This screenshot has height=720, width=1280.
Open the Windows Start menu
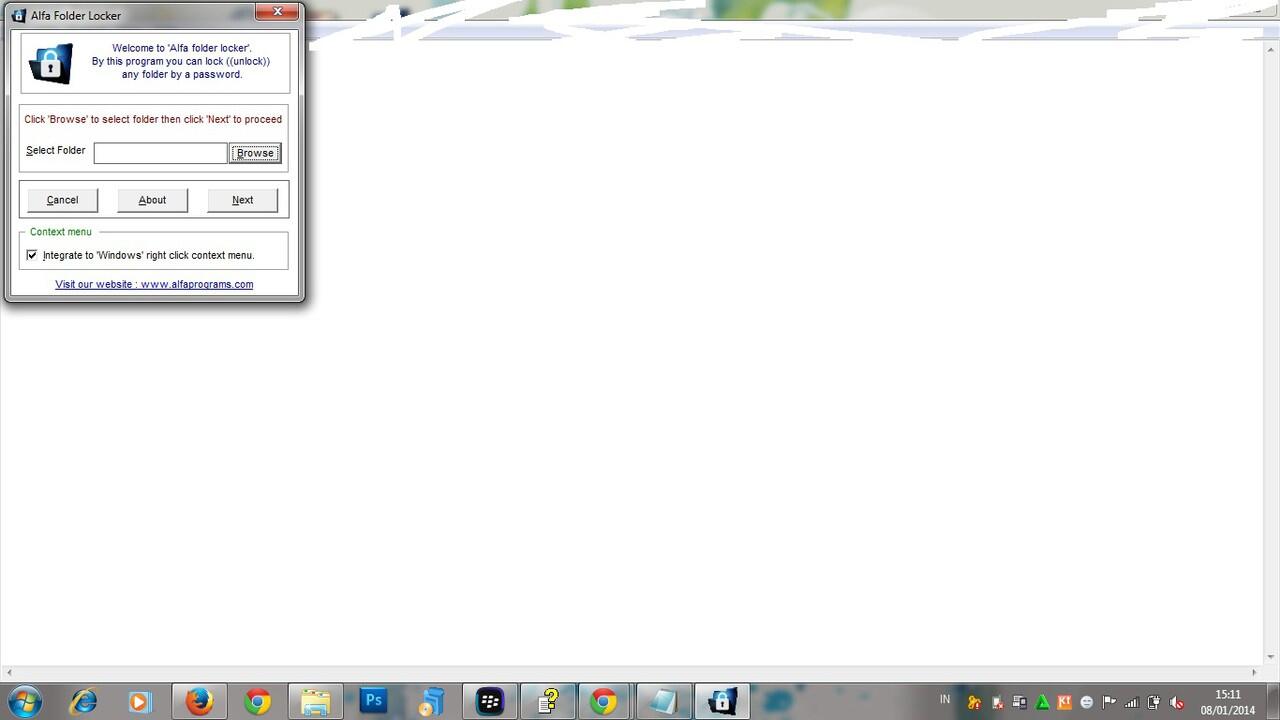(24, 701)
